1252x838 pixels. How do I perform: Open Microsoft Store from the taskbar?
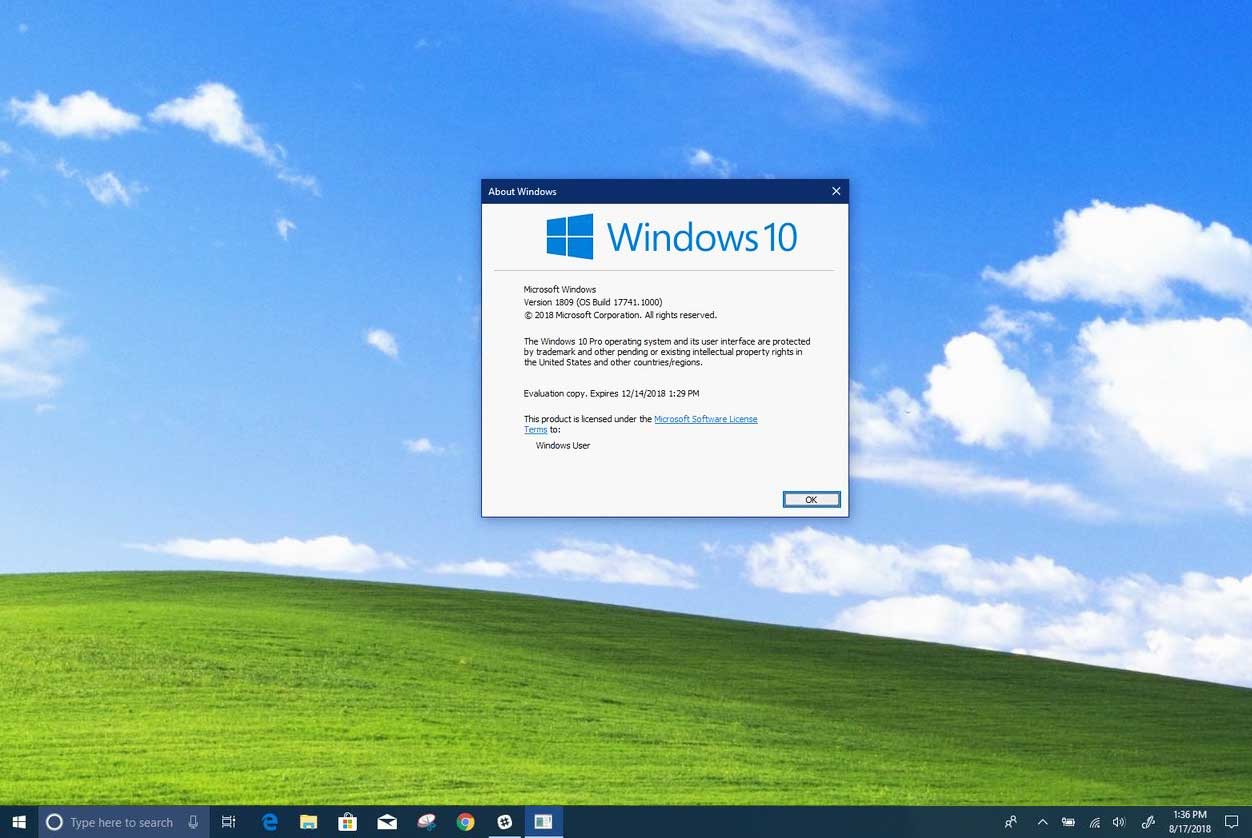pos(347,822)
